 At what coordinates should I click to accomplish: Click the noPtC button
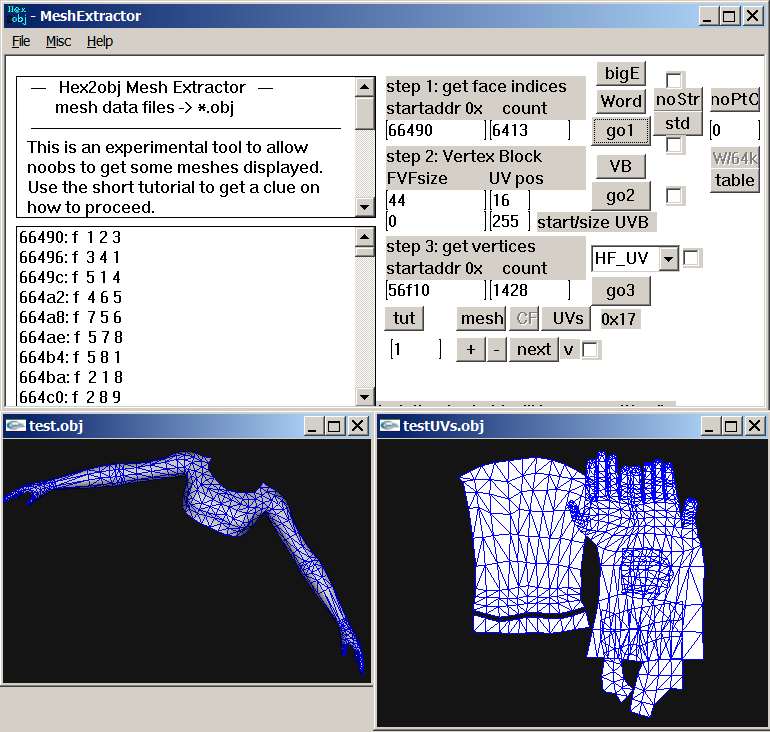(x=735, y=99)
